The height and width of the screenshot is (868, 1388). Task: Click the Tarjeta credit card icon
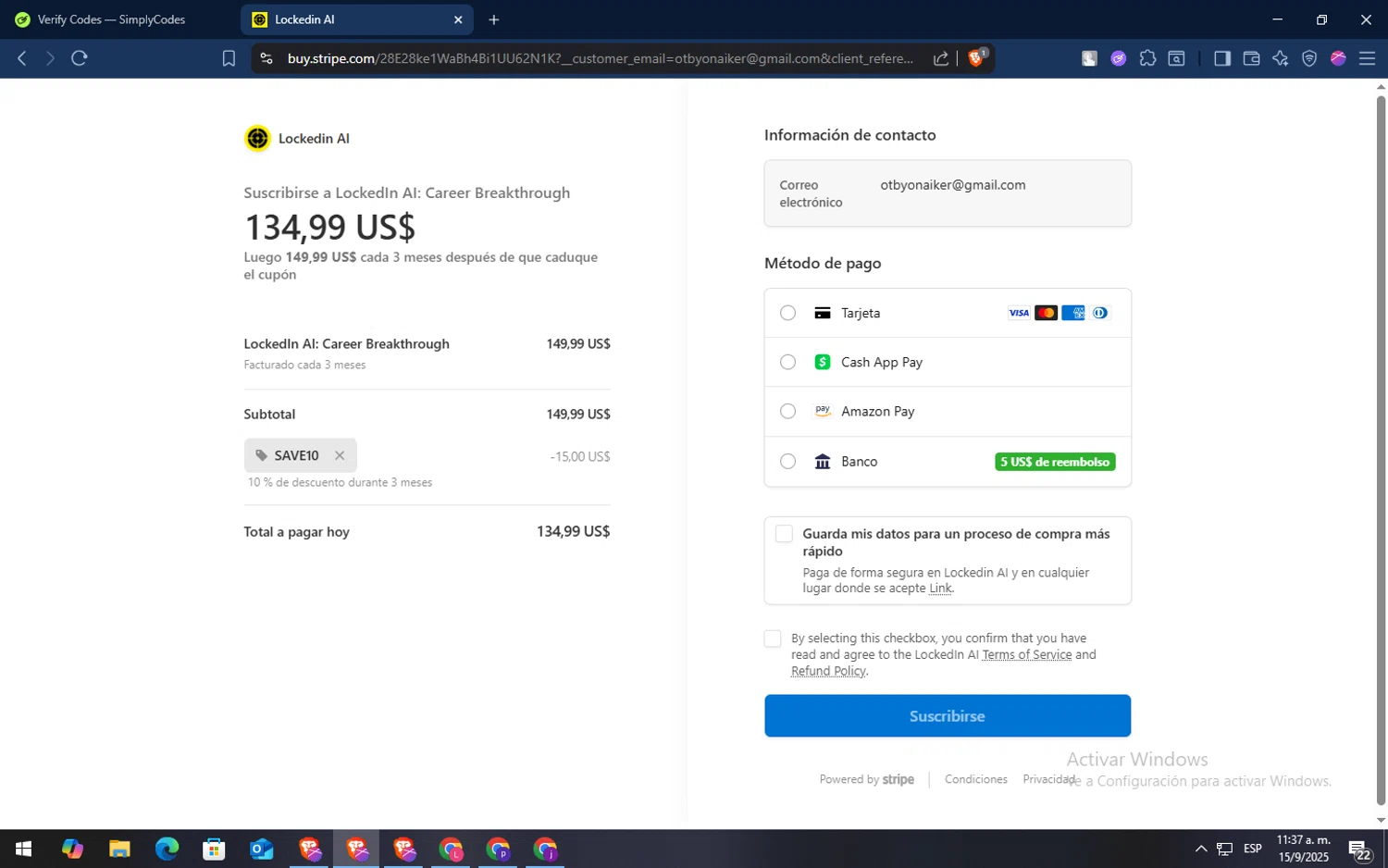tap(823, 313)
